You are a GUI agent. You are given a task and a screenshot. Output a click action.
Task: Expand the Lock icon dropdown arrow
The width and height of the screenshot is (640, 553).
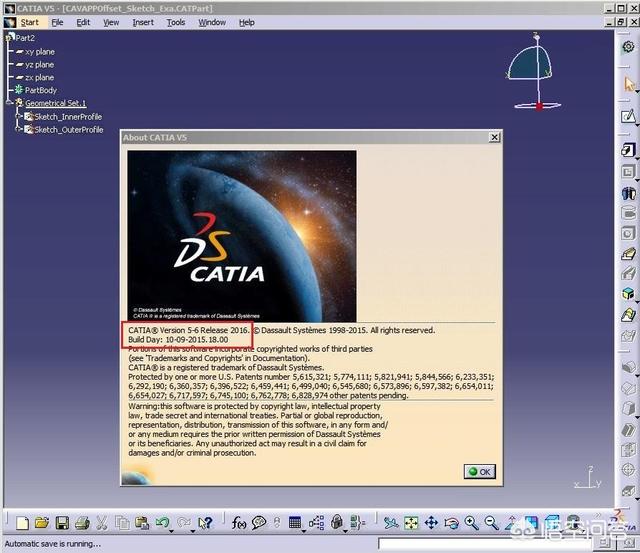pos(345,531)
